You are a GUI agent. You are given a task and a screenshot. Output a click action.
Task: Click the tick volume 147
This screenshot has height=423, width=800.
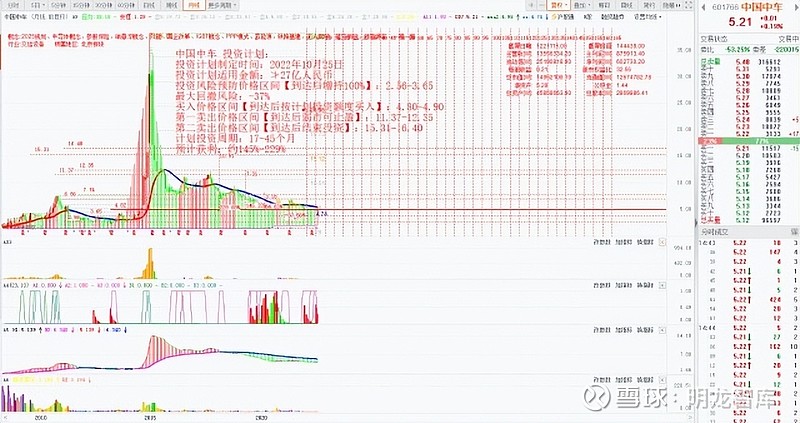click(x=777, y=252)
